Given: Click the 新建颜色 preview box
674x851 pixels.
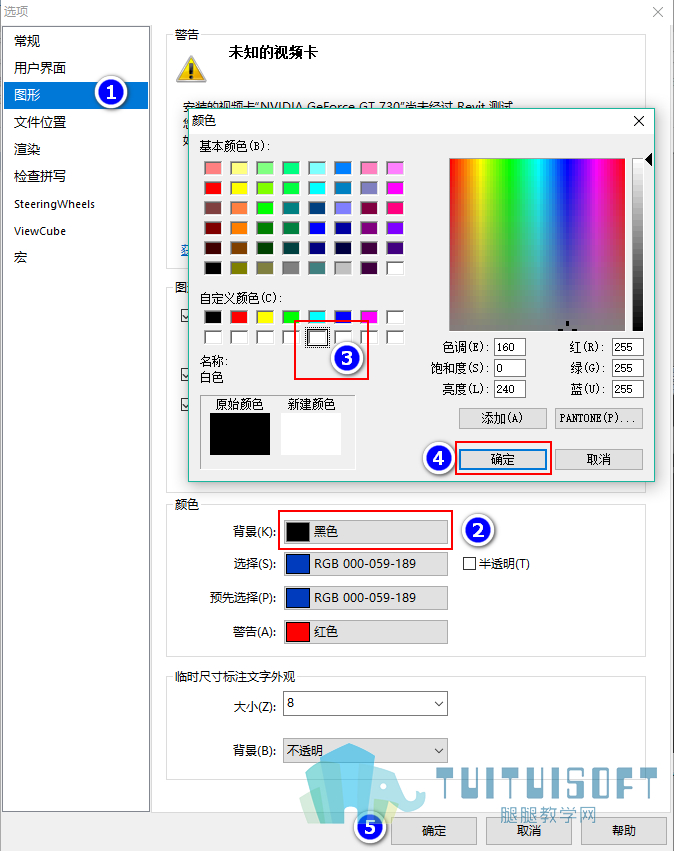Looking at the screenshot, I should point(311,434).
